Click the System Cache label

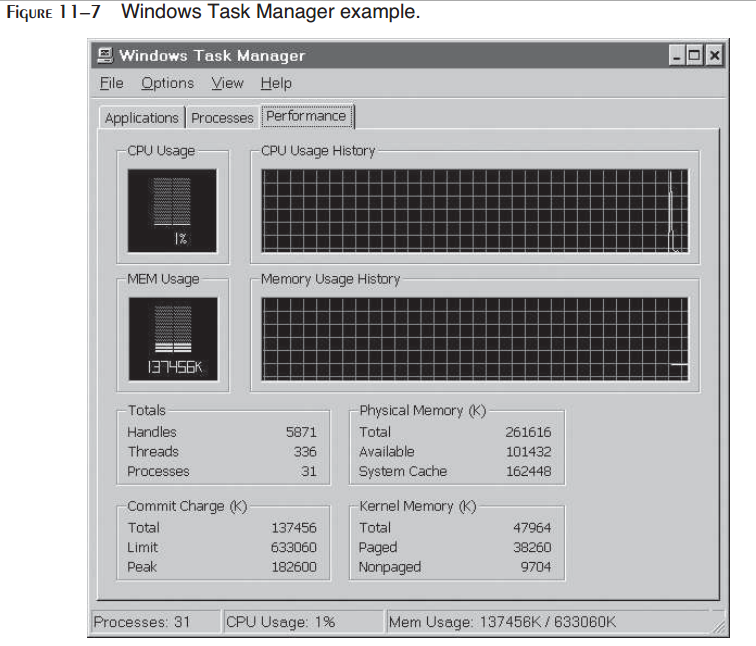click(x=403, y=471)
